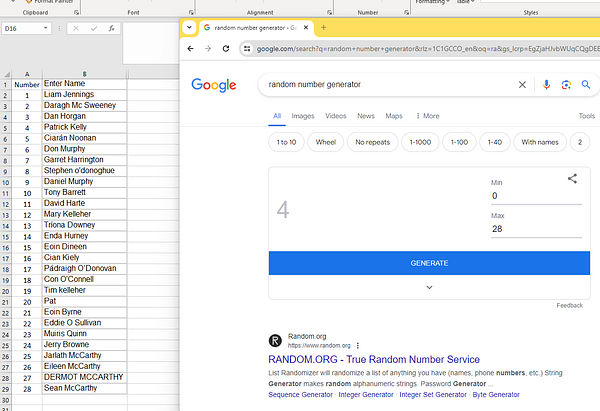Open Excel Insert Function fx button

click(x=111, y=28)
